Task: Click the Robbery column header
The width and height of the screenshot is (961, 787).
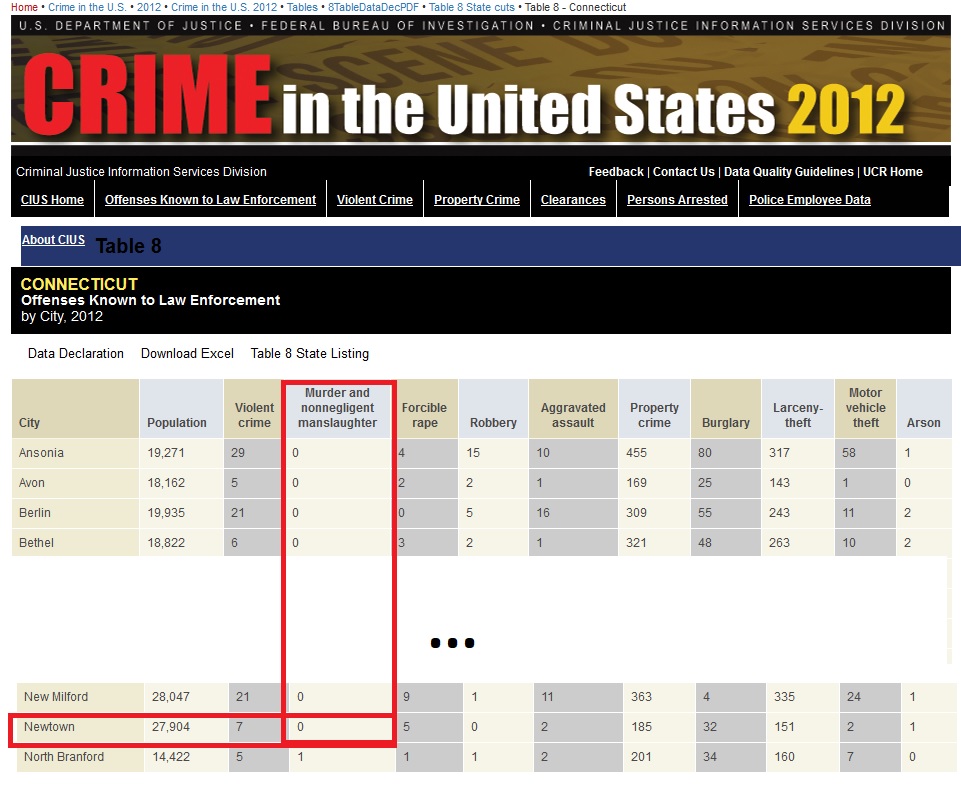Action: 493,409
